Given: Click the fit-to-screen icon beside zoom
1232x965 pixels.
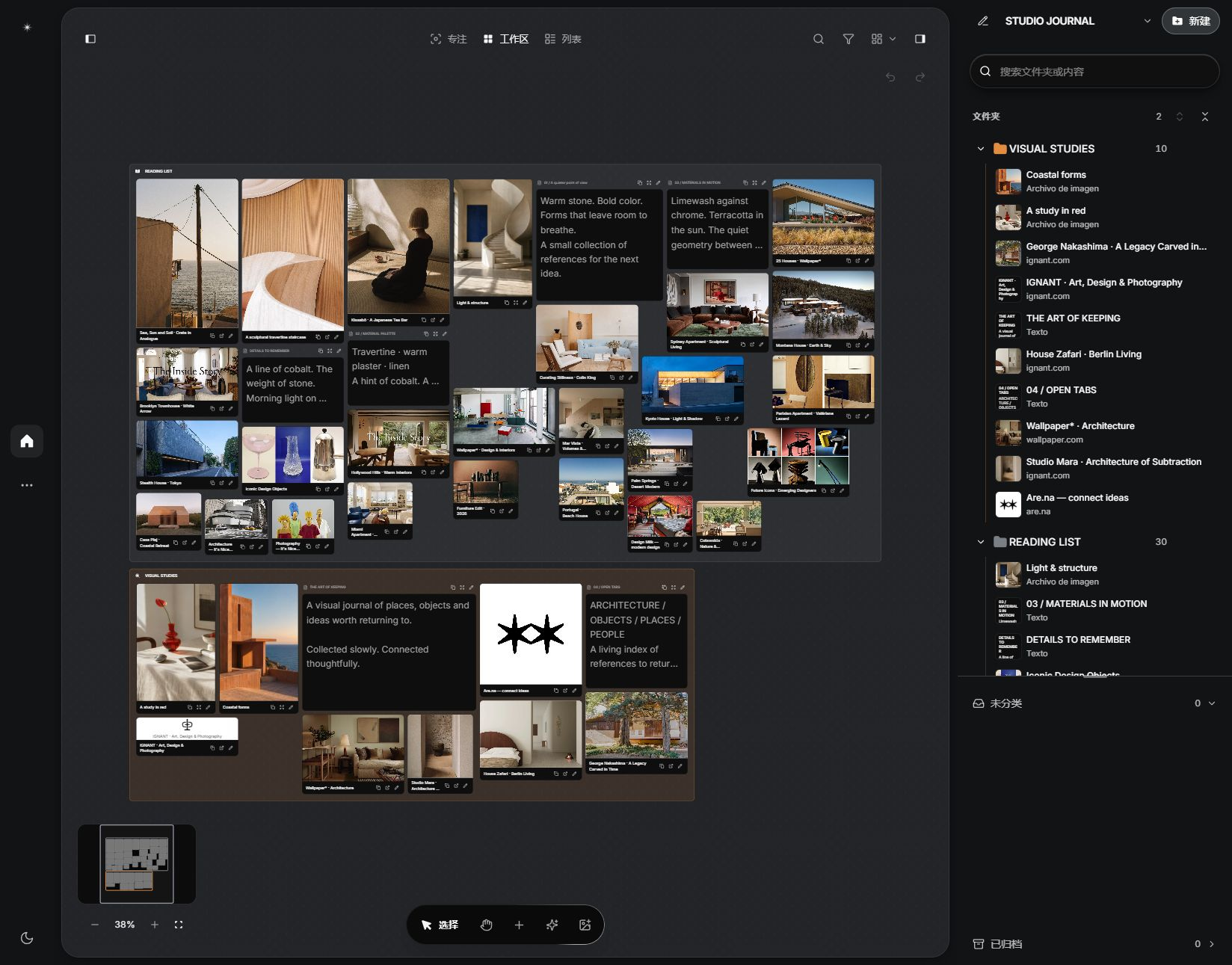Looking at the screenshot, I should (x=179, y=925).
